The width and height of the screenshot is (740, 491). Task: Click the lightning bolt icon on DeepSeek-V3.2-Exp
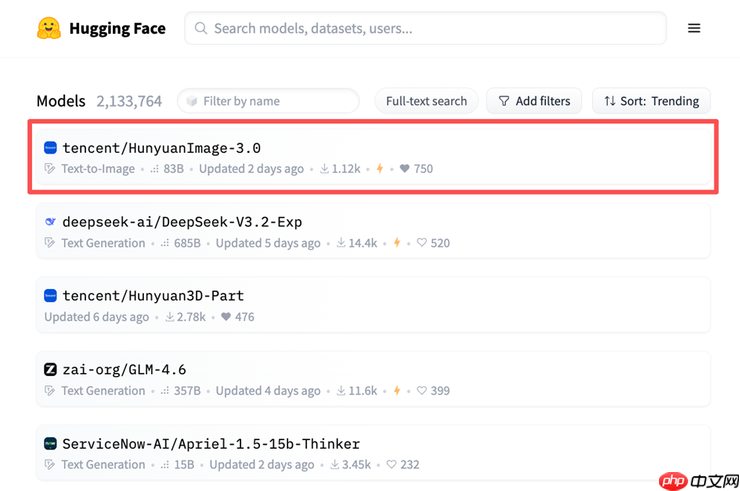(397, 243)
